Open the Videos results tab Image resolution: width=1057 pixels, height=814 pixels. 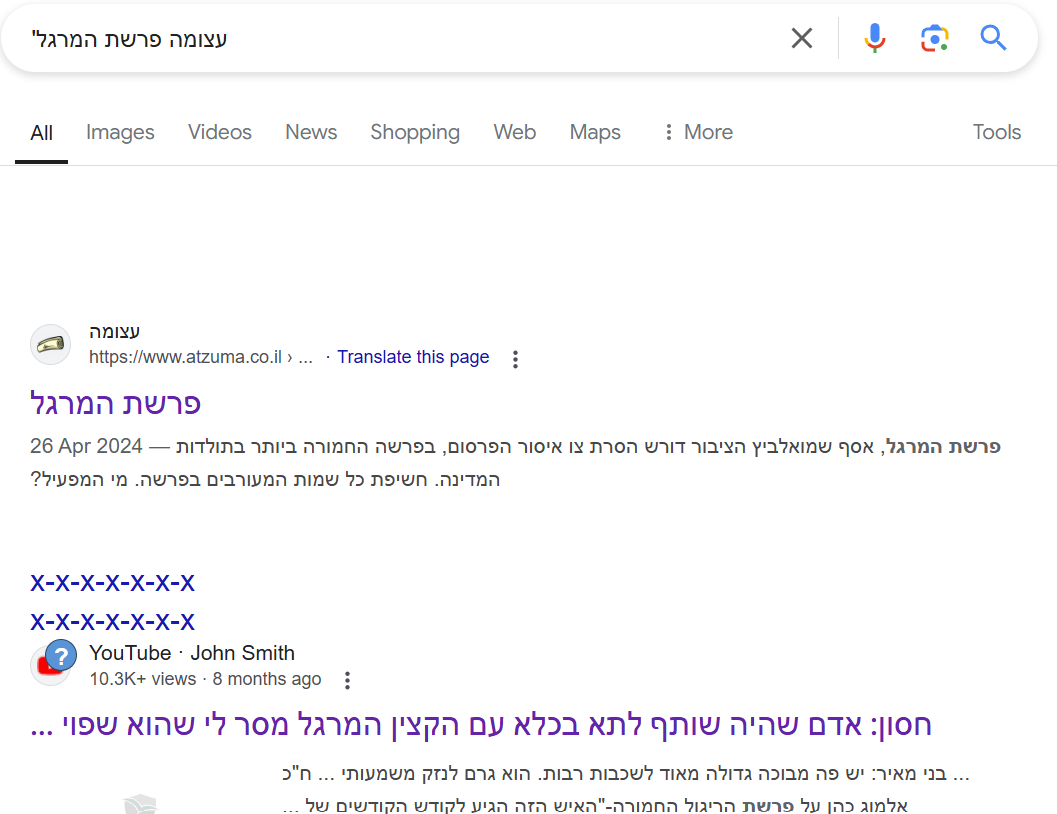click(219, 132)
